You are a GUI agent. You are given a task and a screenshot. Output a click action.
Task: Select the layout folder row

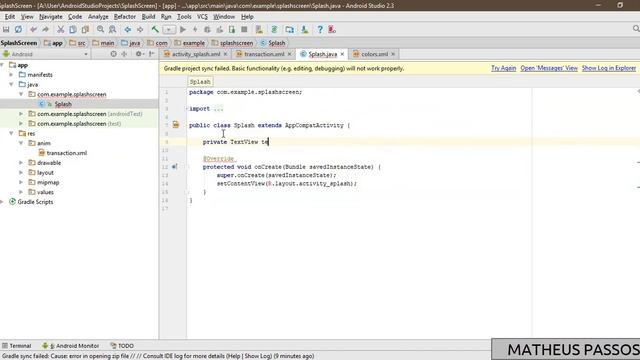(x=79, y=173)
